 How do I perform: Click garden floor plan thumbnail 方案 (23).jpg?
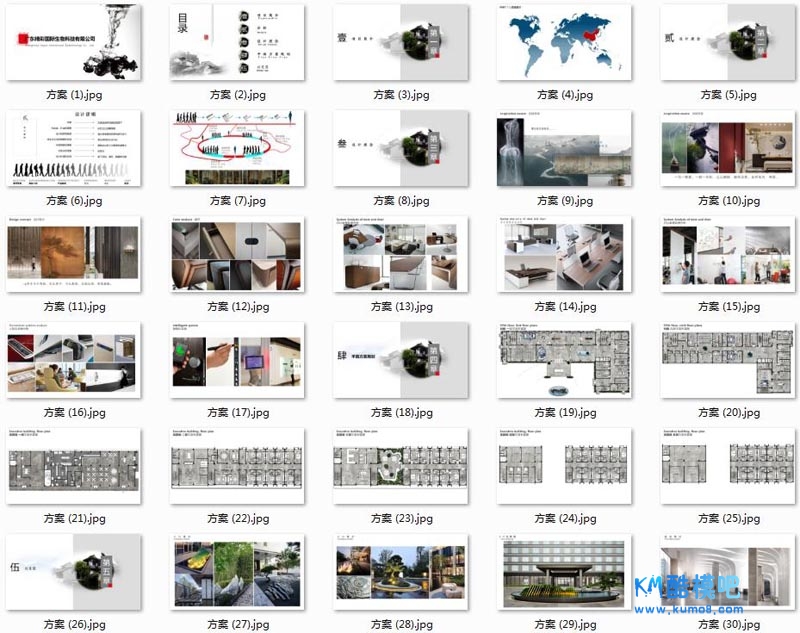400,466
